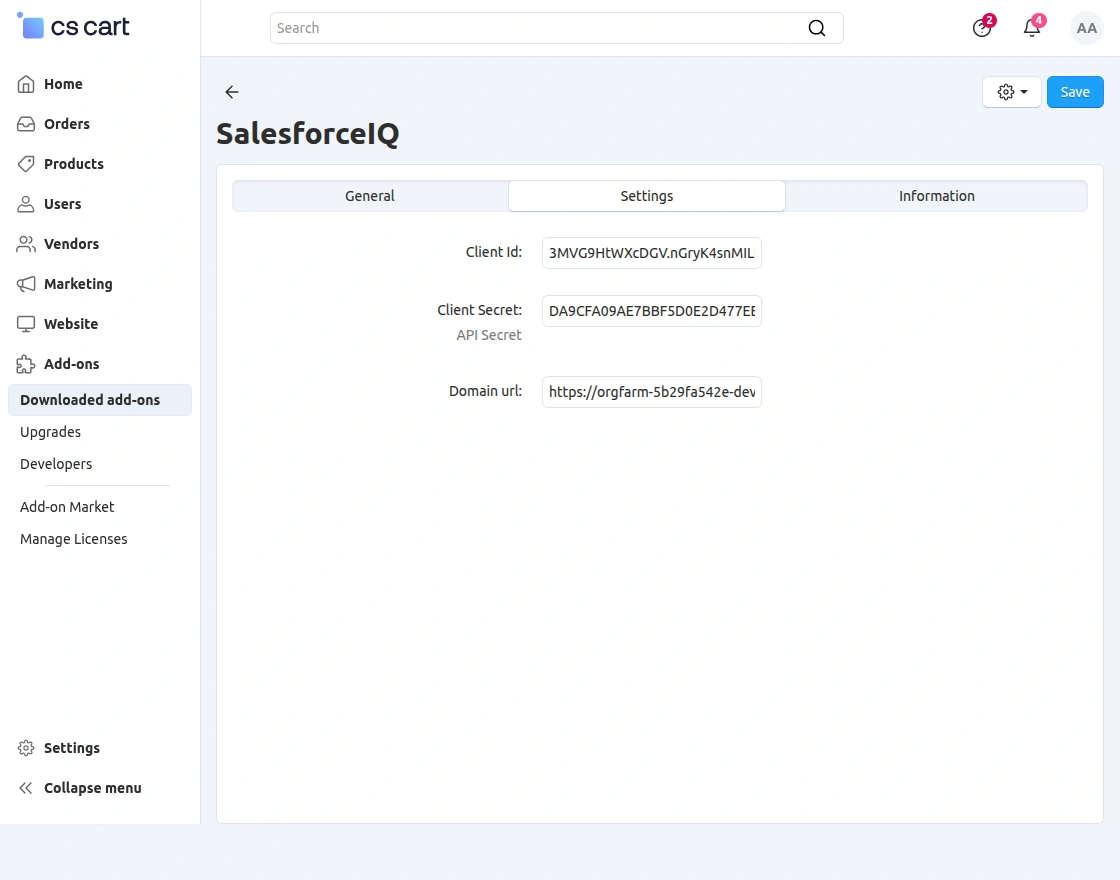Click the SalesforceIQ page title
1120x880 pixels.
tap(308, 134)
